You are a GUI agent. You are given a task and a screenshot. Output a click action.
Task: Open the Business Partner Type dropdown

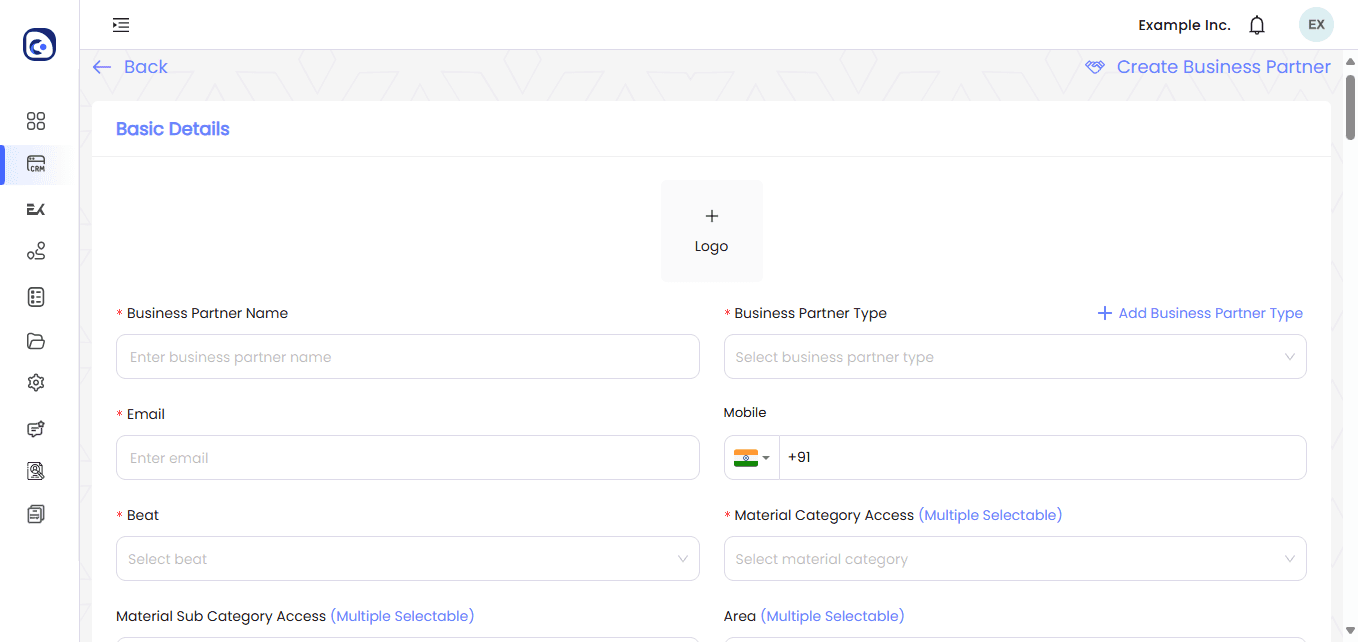pos(1015,357)
